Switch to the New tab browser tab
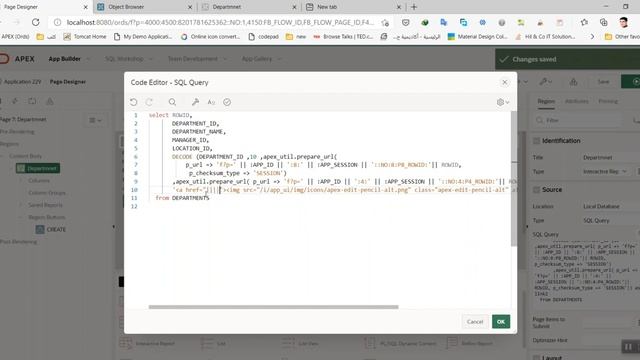640x360 pixels. (x=354, y=7)
